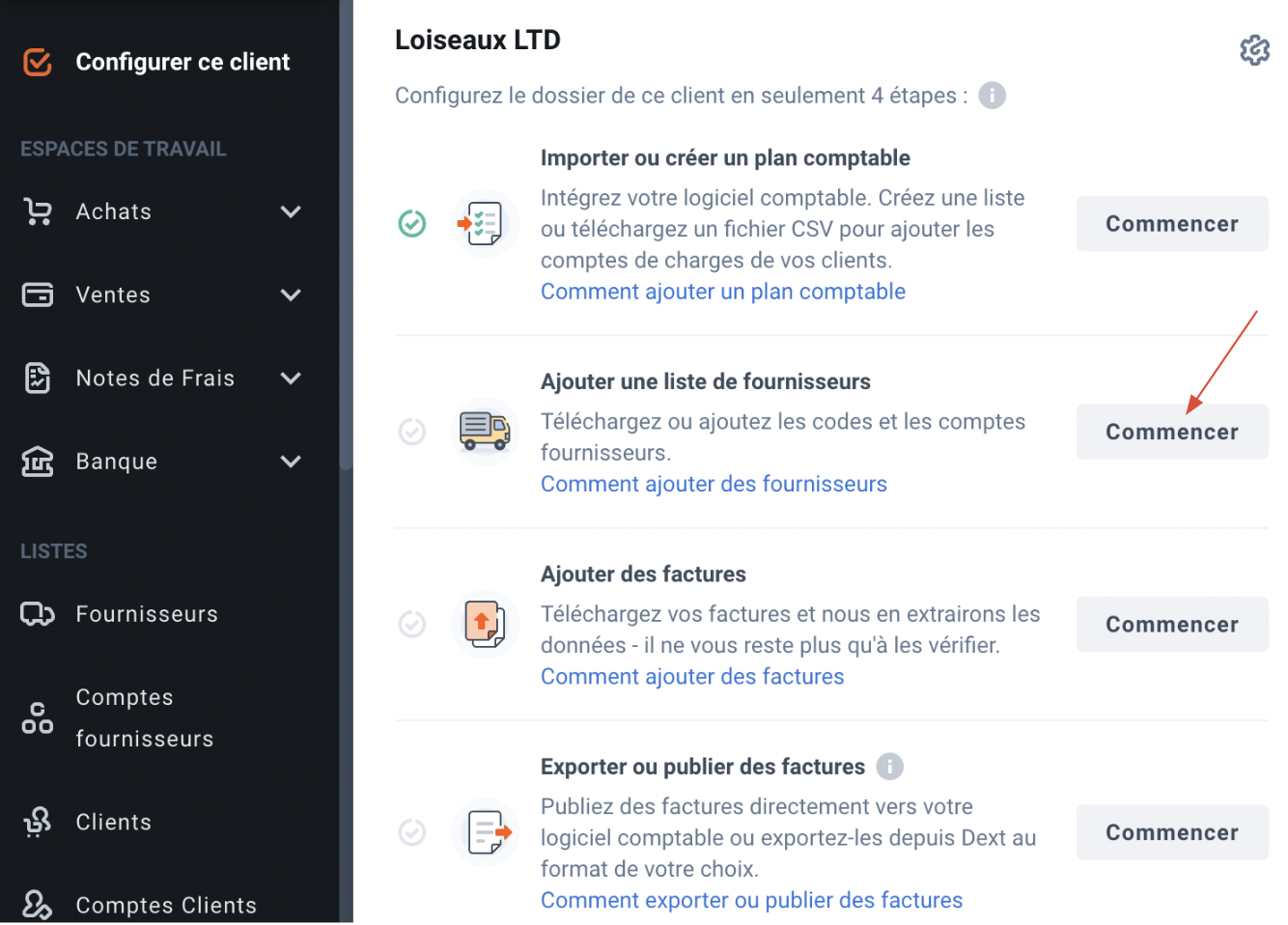Click the info icon next to Exporter ou publier

pos(889,767)
